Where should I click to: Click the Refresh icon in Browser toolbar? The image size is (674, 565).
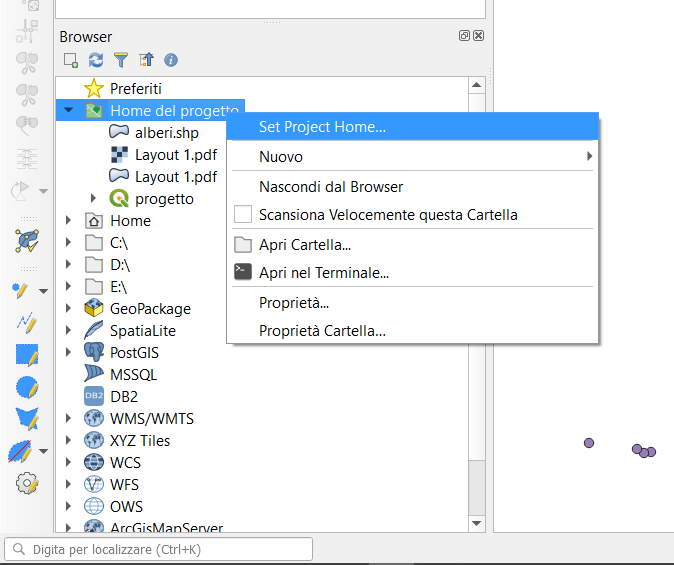point(96,60)
